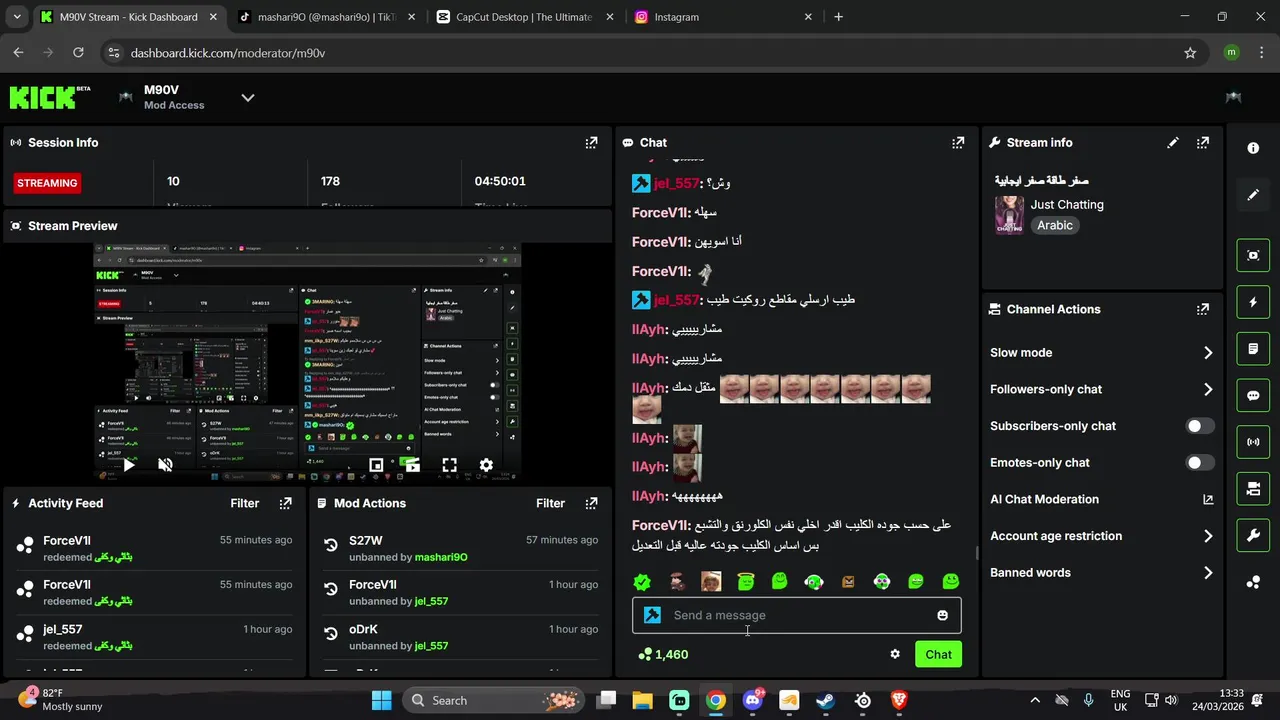Insert the baby face photo emote

(x=711, y=581)
